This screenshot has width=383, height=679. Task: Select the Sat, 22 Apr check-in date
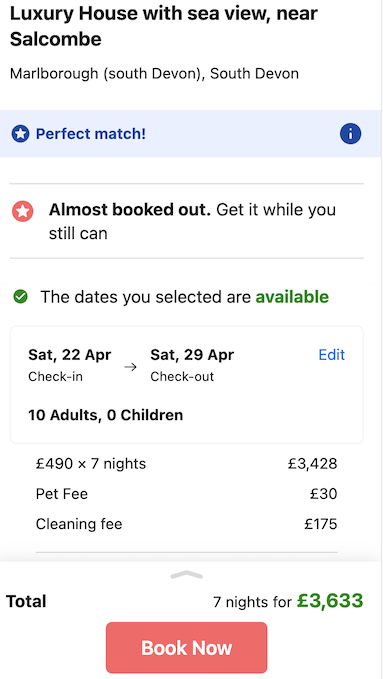tap(70, 365)
